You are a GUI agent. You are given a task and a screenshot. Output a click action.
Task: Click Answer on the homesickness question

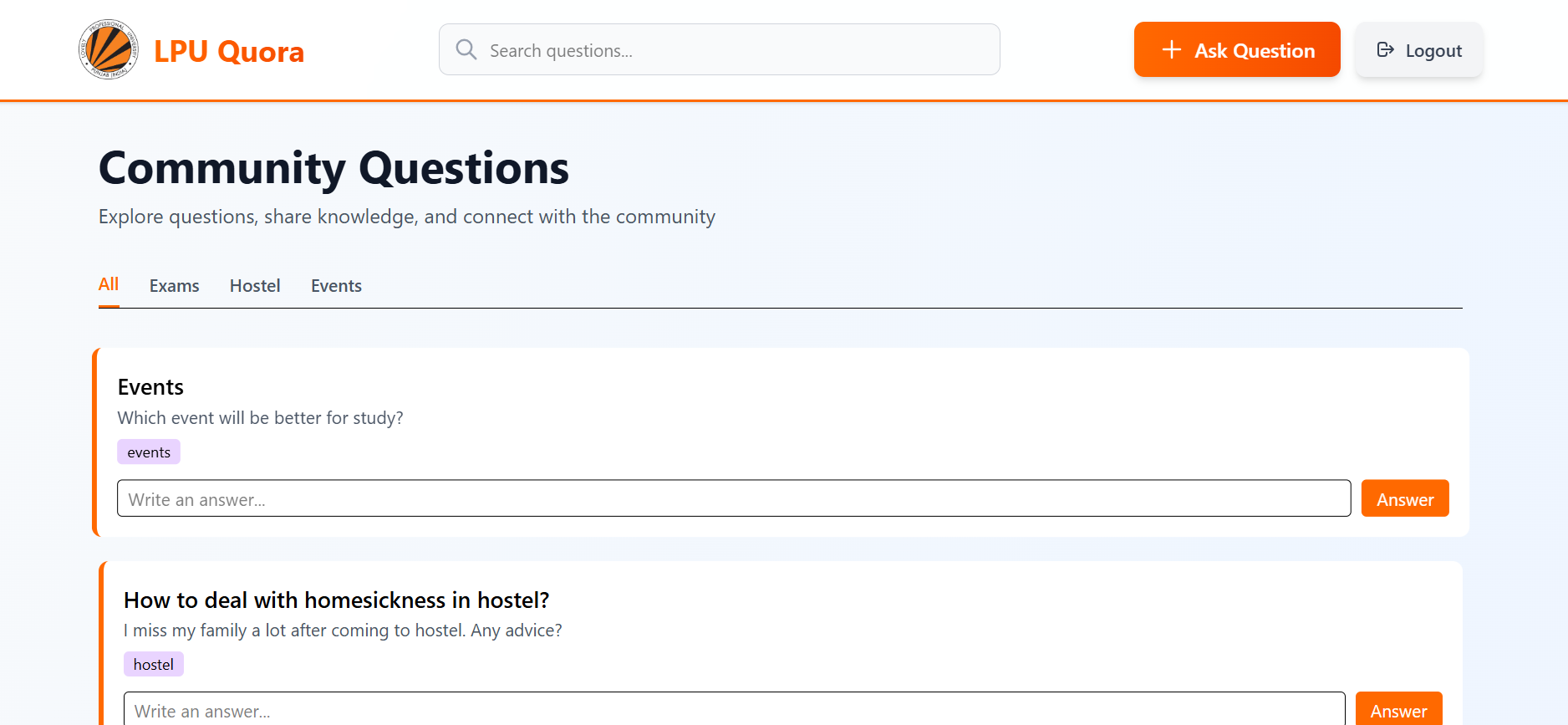[x=1398, y=710]
